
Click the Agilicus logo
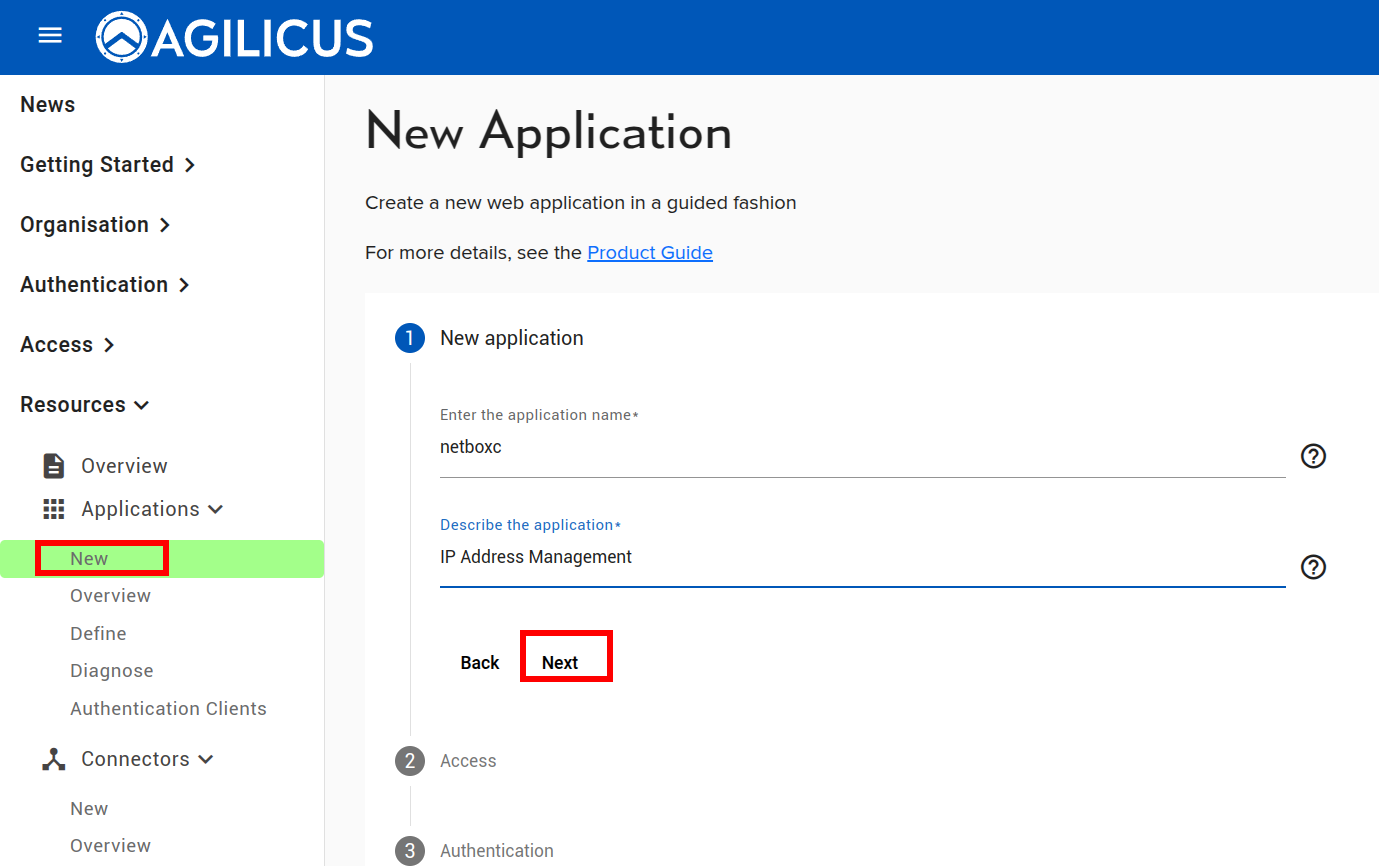(233, 37)
